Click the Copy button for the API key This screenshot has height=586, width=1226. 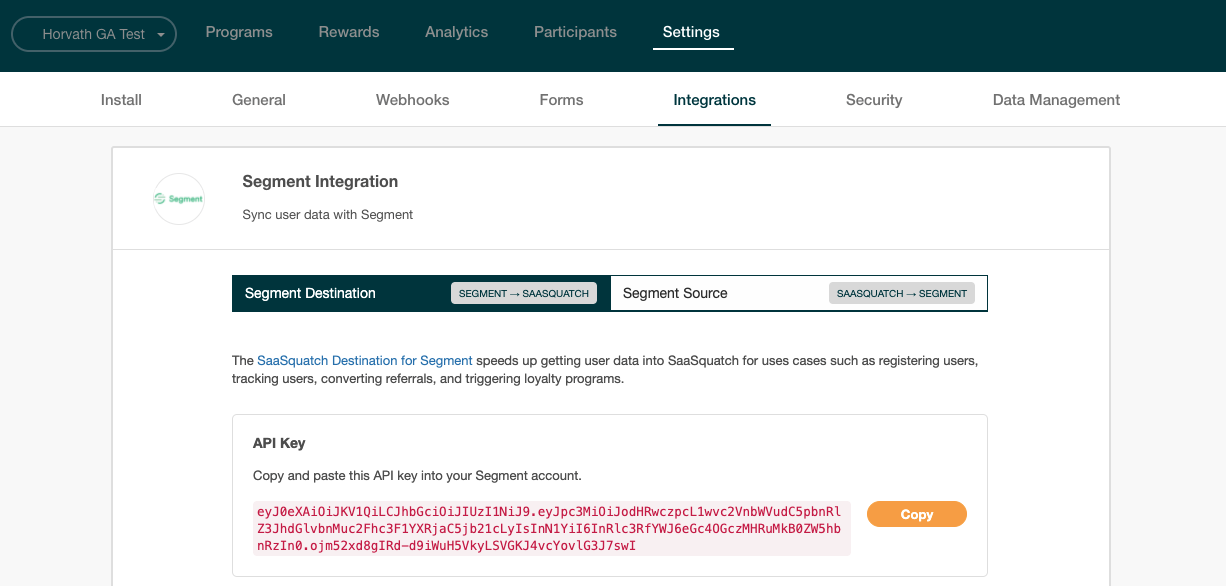[x=916, y=513]
